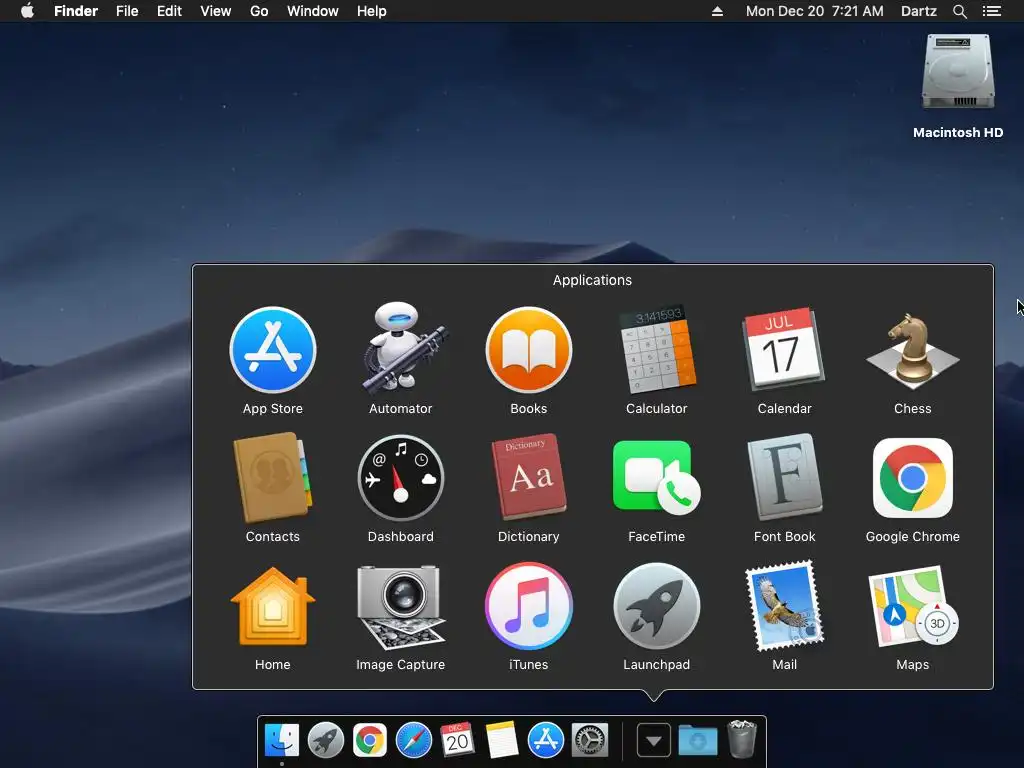Open App Store icon in the Dock

click(x=545, y=741)
